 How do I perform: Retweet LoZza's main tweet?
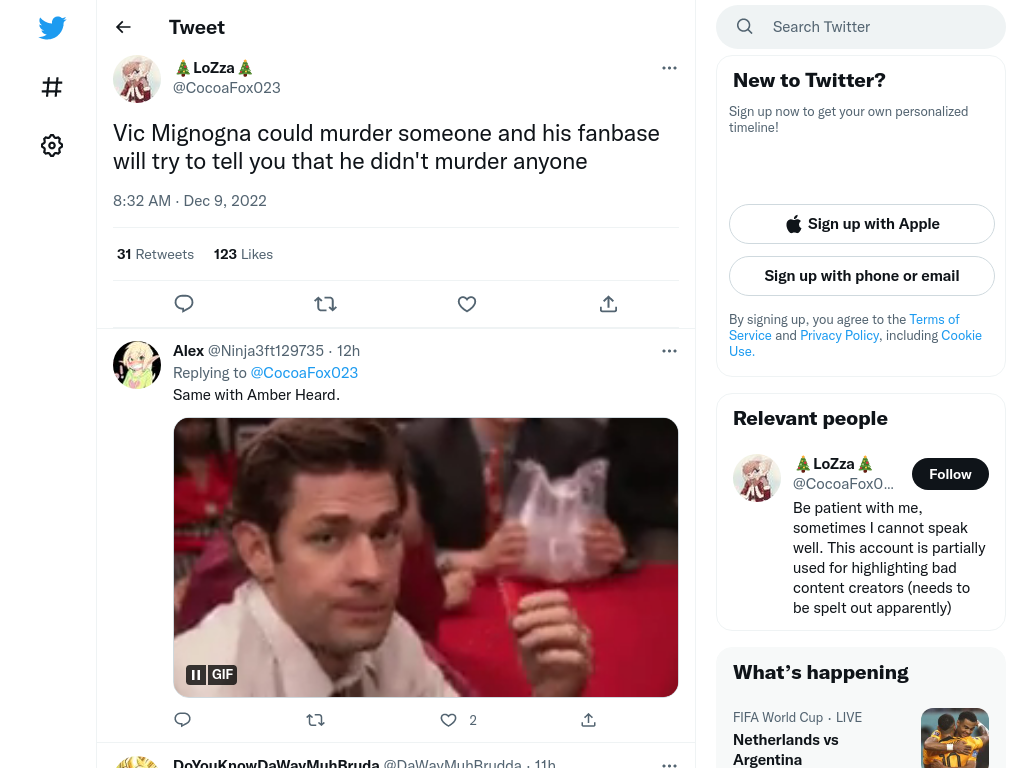point(325,304)
